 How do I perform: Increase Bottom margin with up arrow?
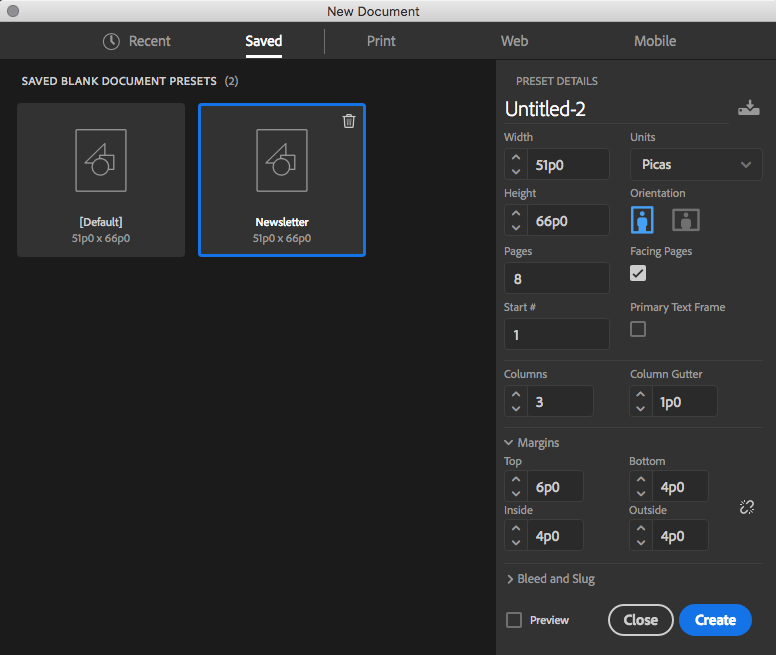point(640,479)
